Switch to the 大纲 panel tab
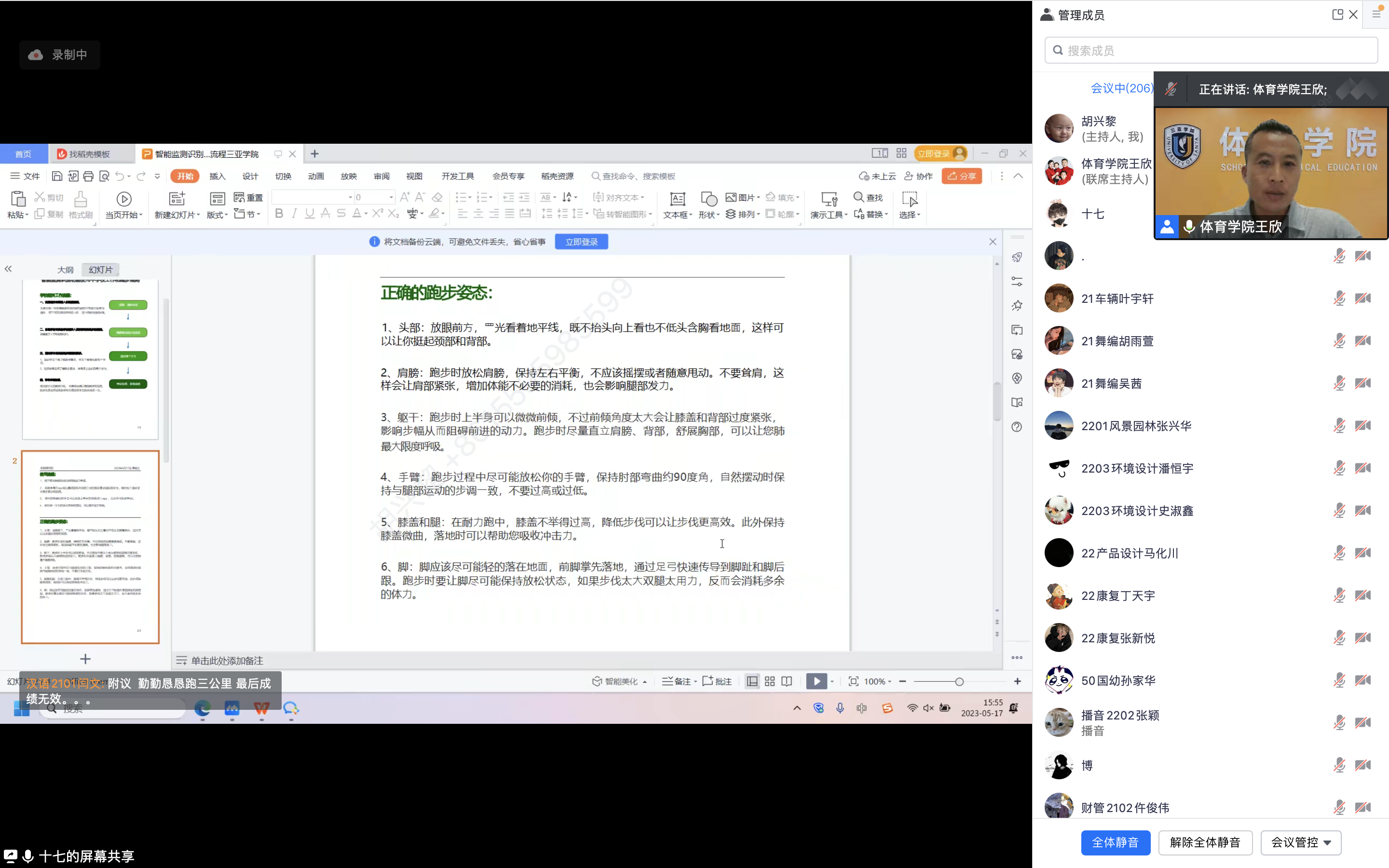Viewport: 1389px width, 868px height. (65, 269)
